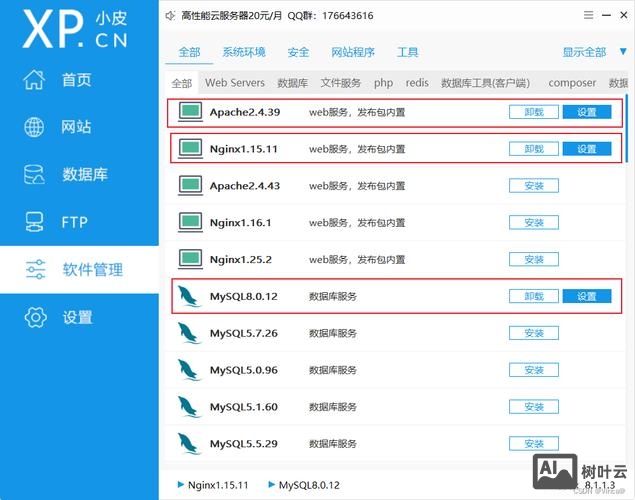
Task: Click the MySQL5.0.96 dolphin icon
Action: point(189,370)
